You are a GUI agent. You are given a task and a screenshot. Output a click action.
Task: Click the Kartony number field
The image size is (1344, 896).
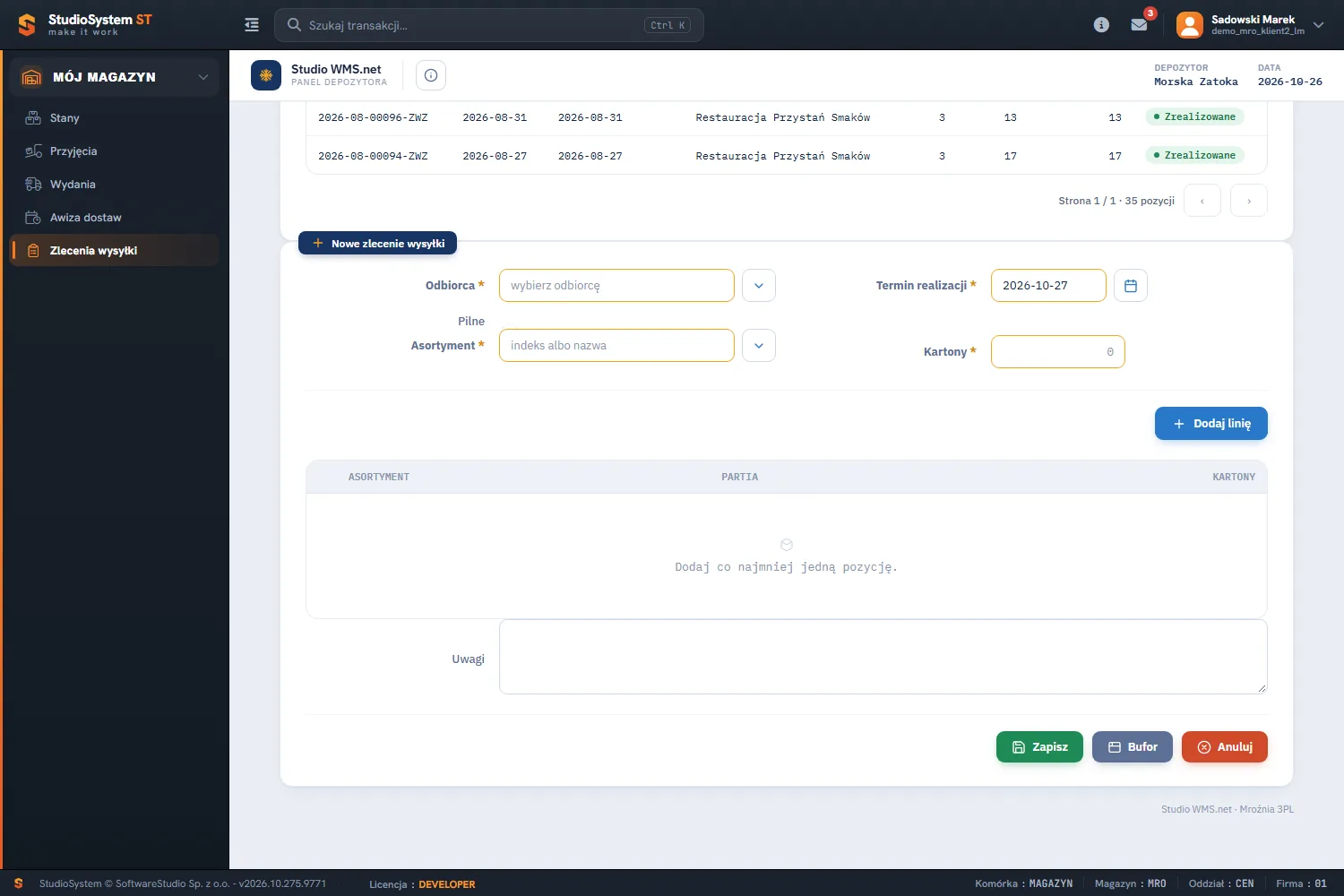pos(1057,352)
